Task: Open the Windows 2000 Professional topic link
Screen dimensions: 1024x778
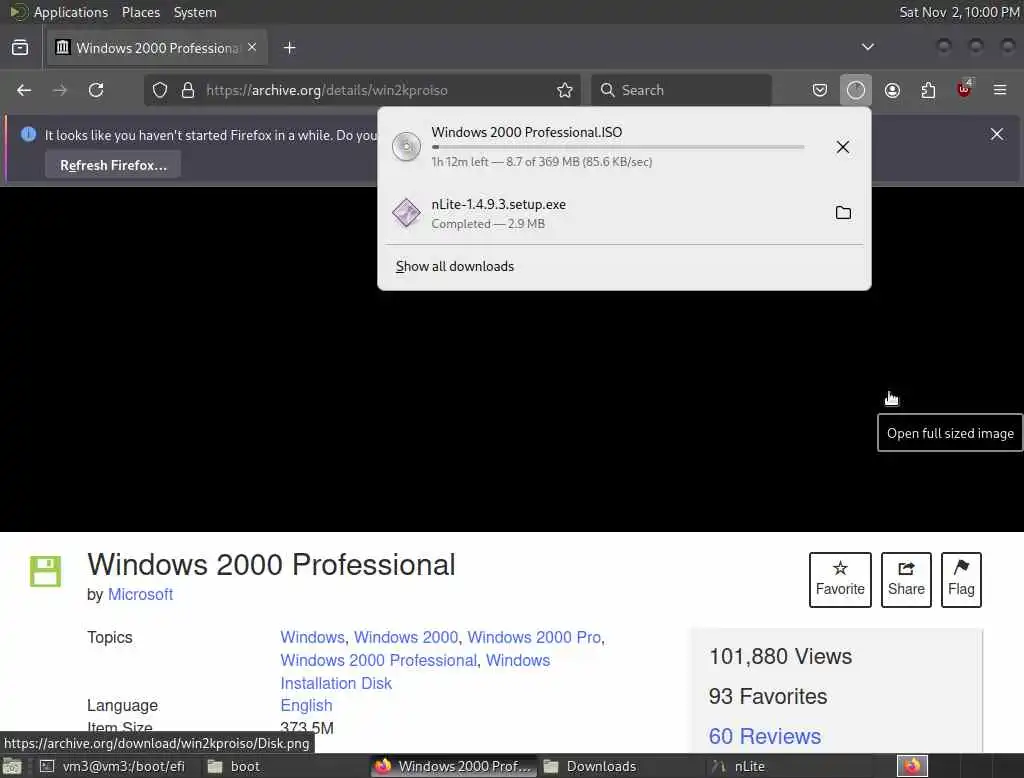Action: 379,660
